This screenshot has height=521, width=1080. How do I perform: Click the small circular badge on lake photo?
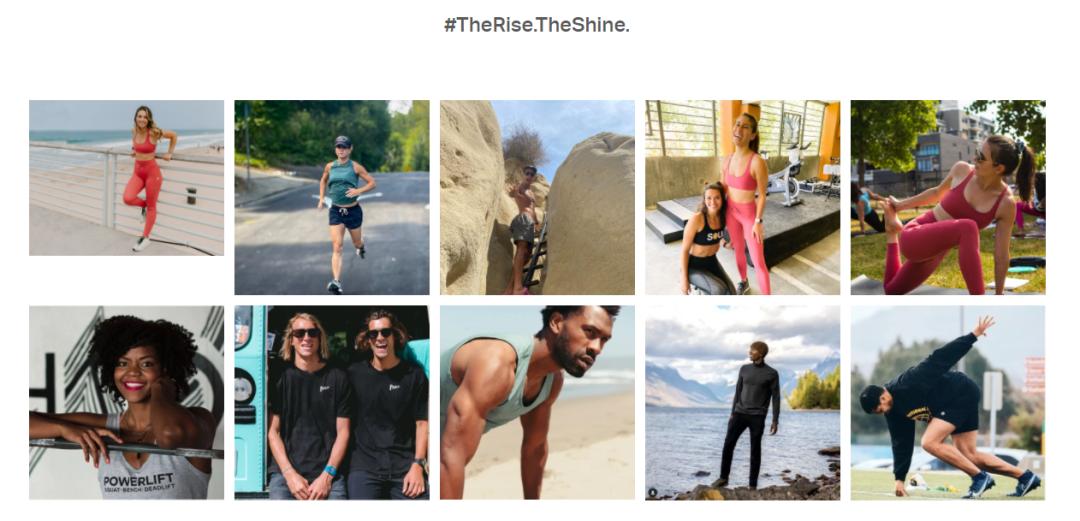652,493
